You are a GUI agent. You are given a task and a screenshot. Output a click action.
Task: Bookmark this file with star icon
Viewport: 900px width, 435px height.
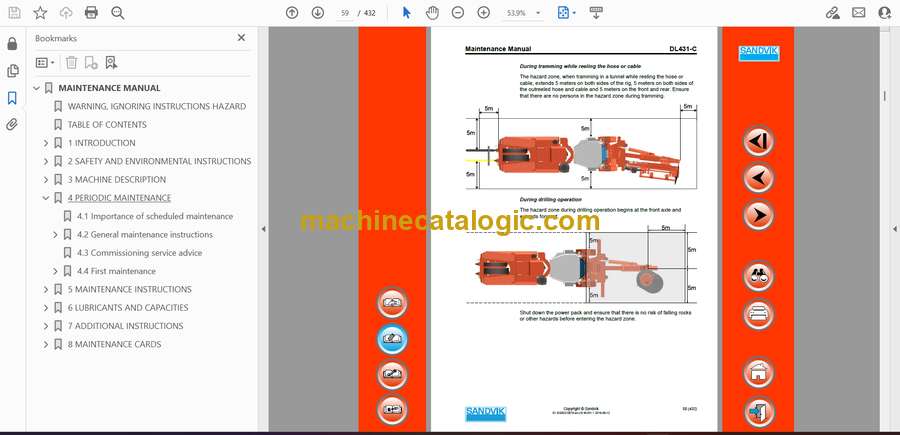[40, 13]
